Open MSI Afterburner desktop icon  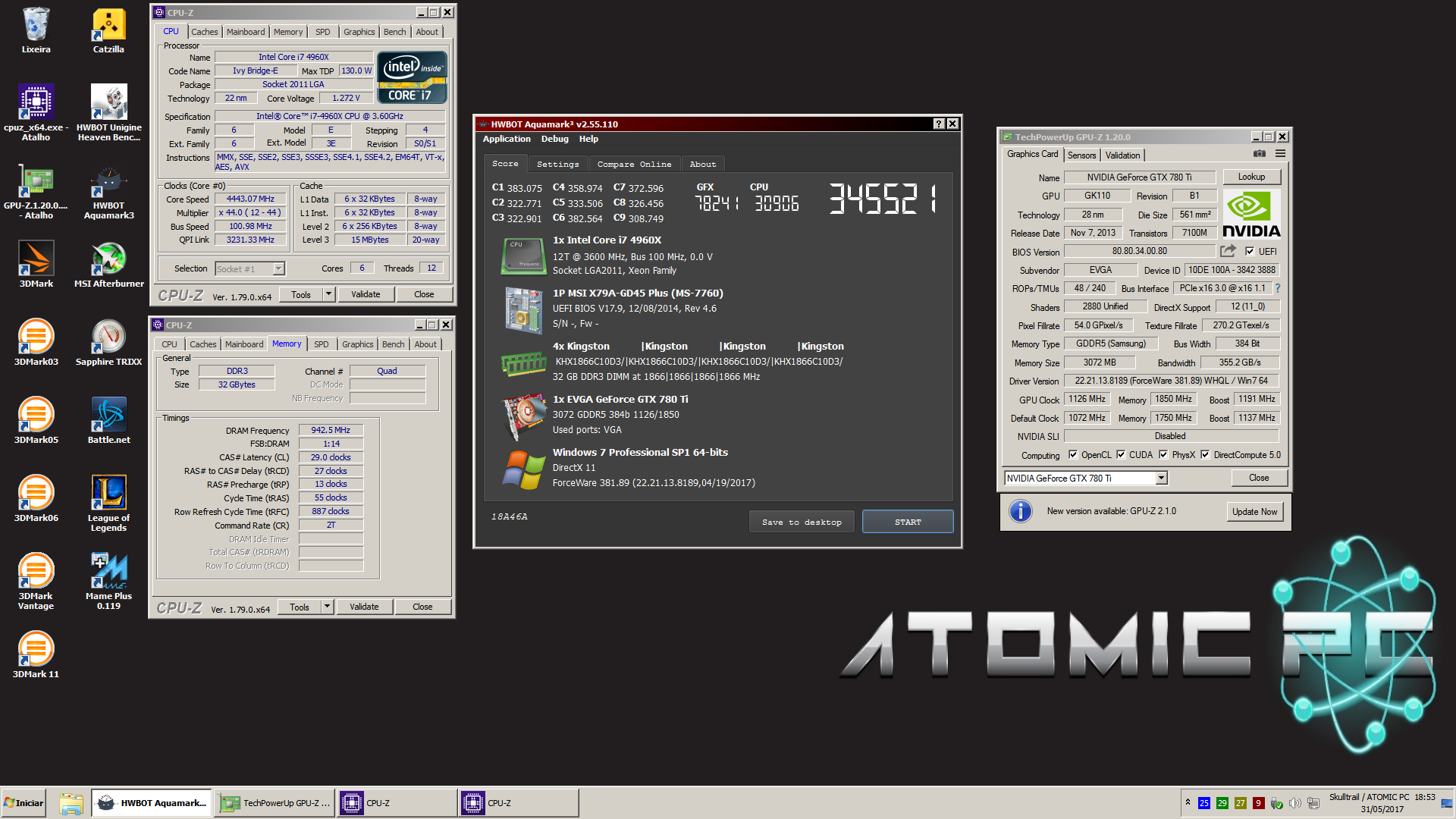pyautogui.click(x=108, y=264)
